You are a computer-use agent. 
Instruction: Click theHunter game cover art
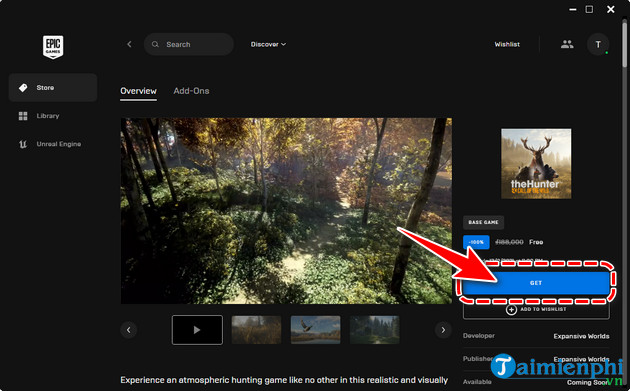click(536, 164)
